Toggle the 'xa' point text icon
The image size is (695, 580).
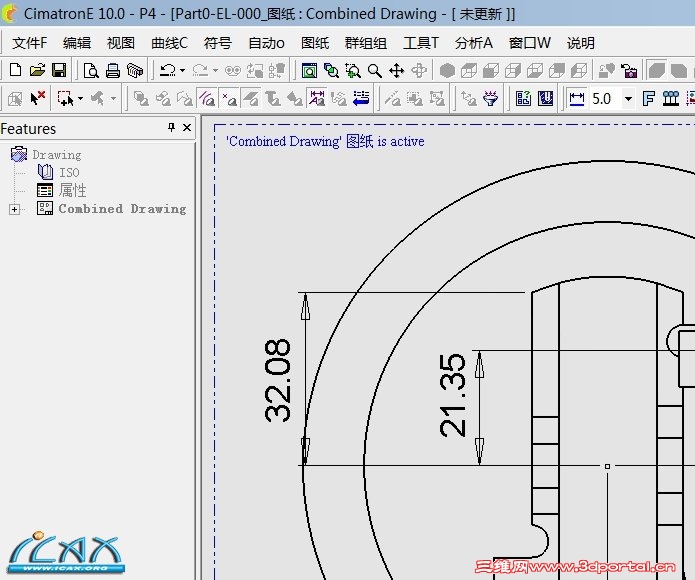[x=229, y=98]
